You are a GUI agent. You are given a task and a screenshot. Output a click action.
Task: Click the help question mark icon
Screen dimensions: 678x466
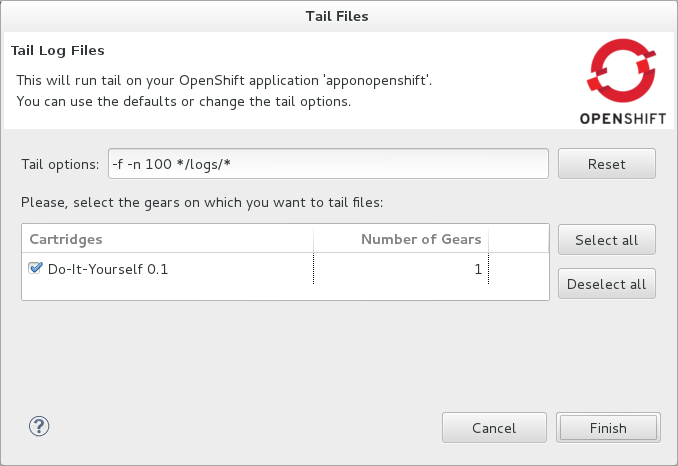point(40,426)
